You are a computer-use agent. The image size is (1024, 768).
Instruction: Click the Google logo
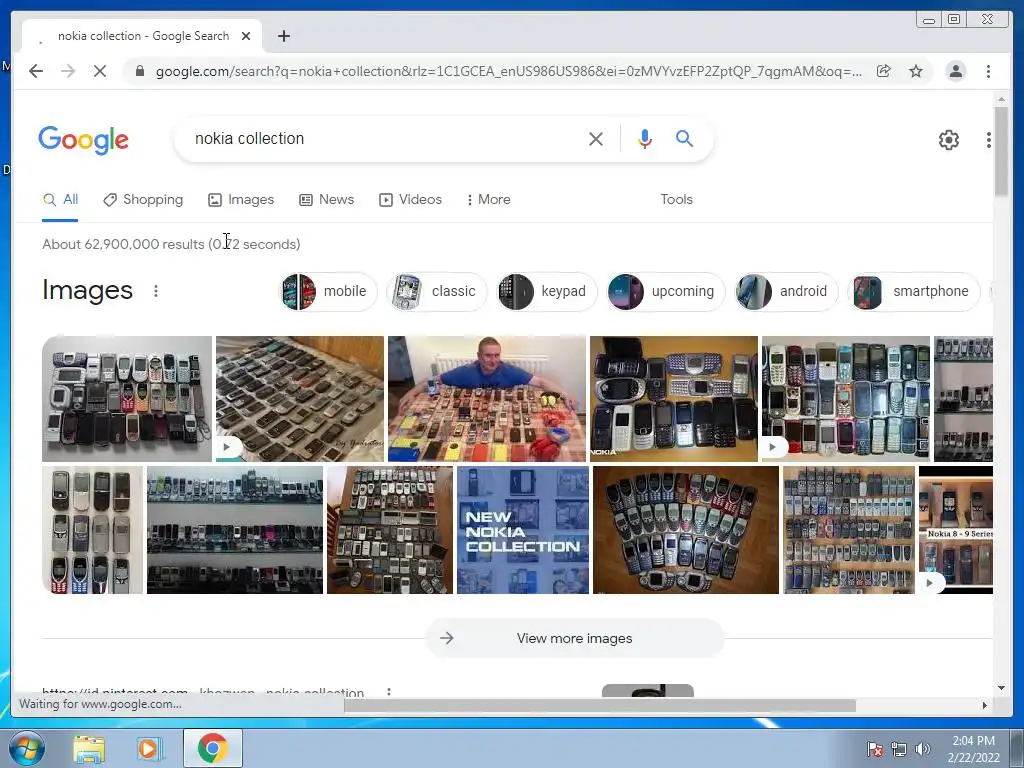click(84, 140)
